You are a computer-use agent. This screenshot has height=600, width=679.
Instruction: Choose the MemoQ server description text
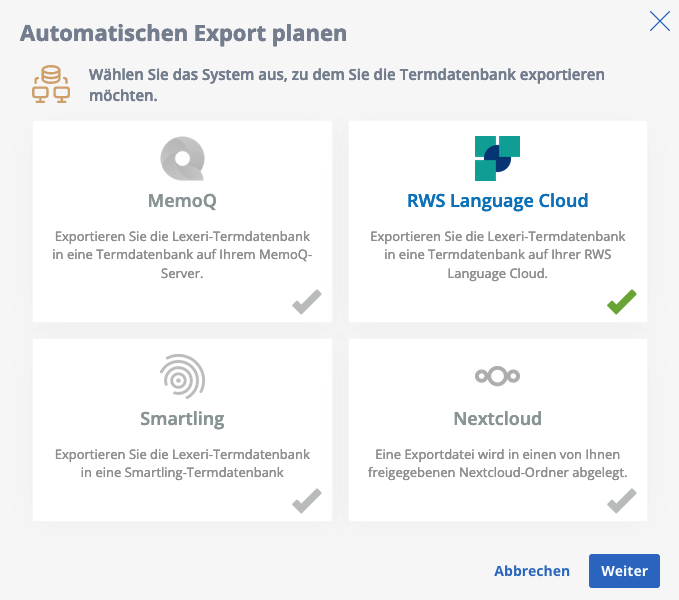(x=182, y=255)
